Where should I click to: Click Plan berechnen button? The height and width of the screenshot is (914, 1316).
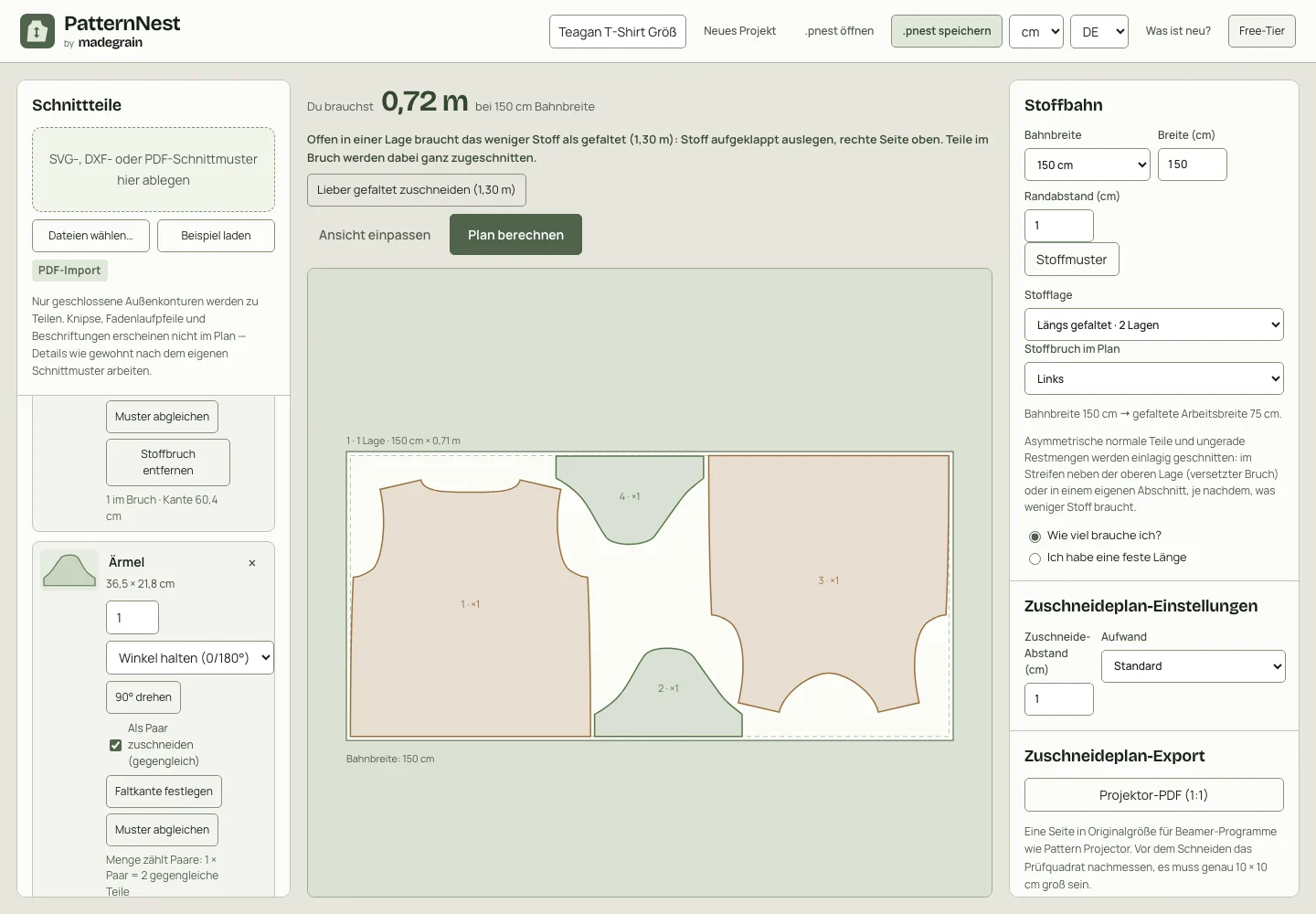(x=515, y=235)
